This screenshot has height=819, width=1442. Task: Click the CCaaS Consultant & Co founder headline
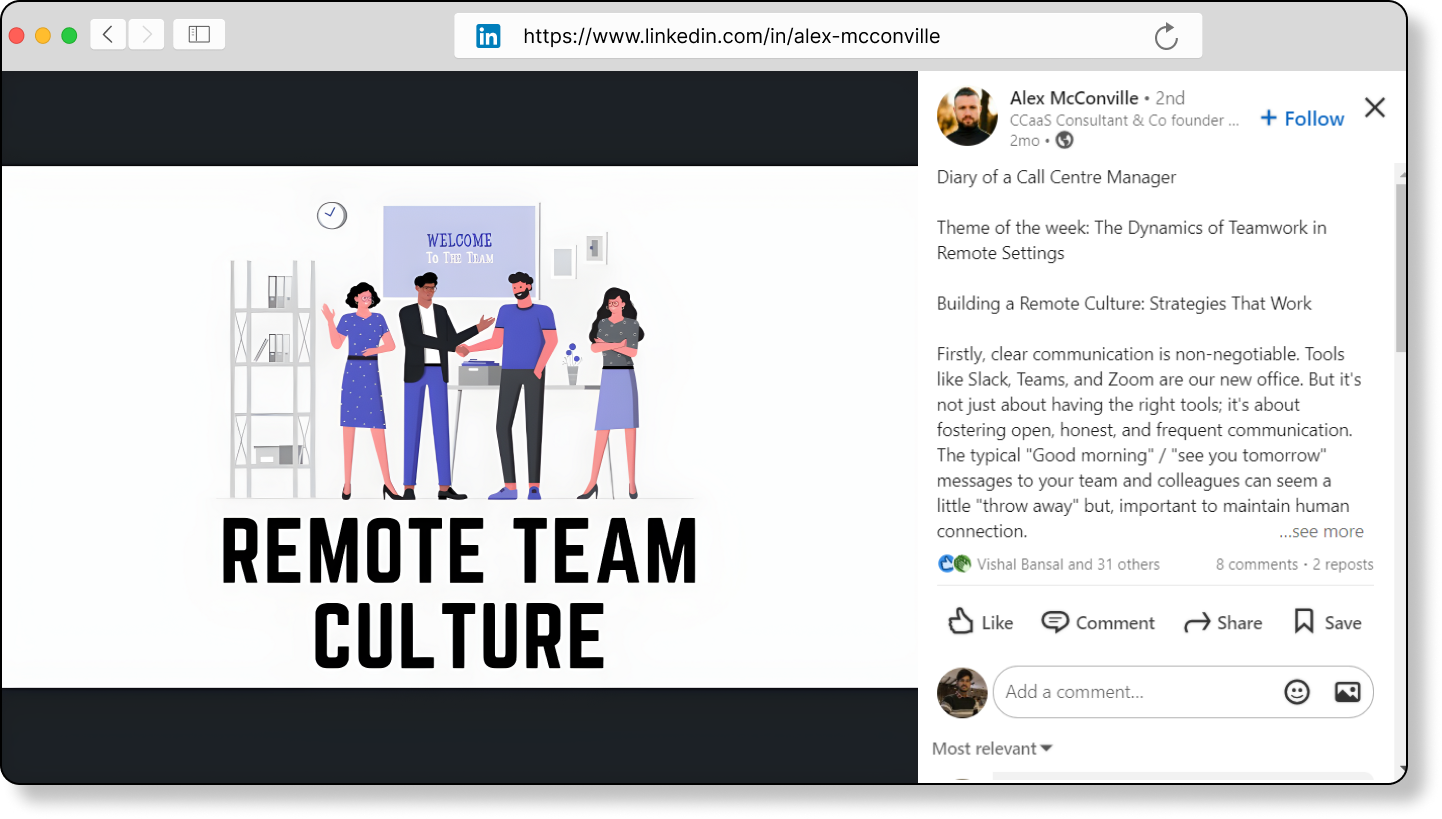click(x=1124, y=120)
